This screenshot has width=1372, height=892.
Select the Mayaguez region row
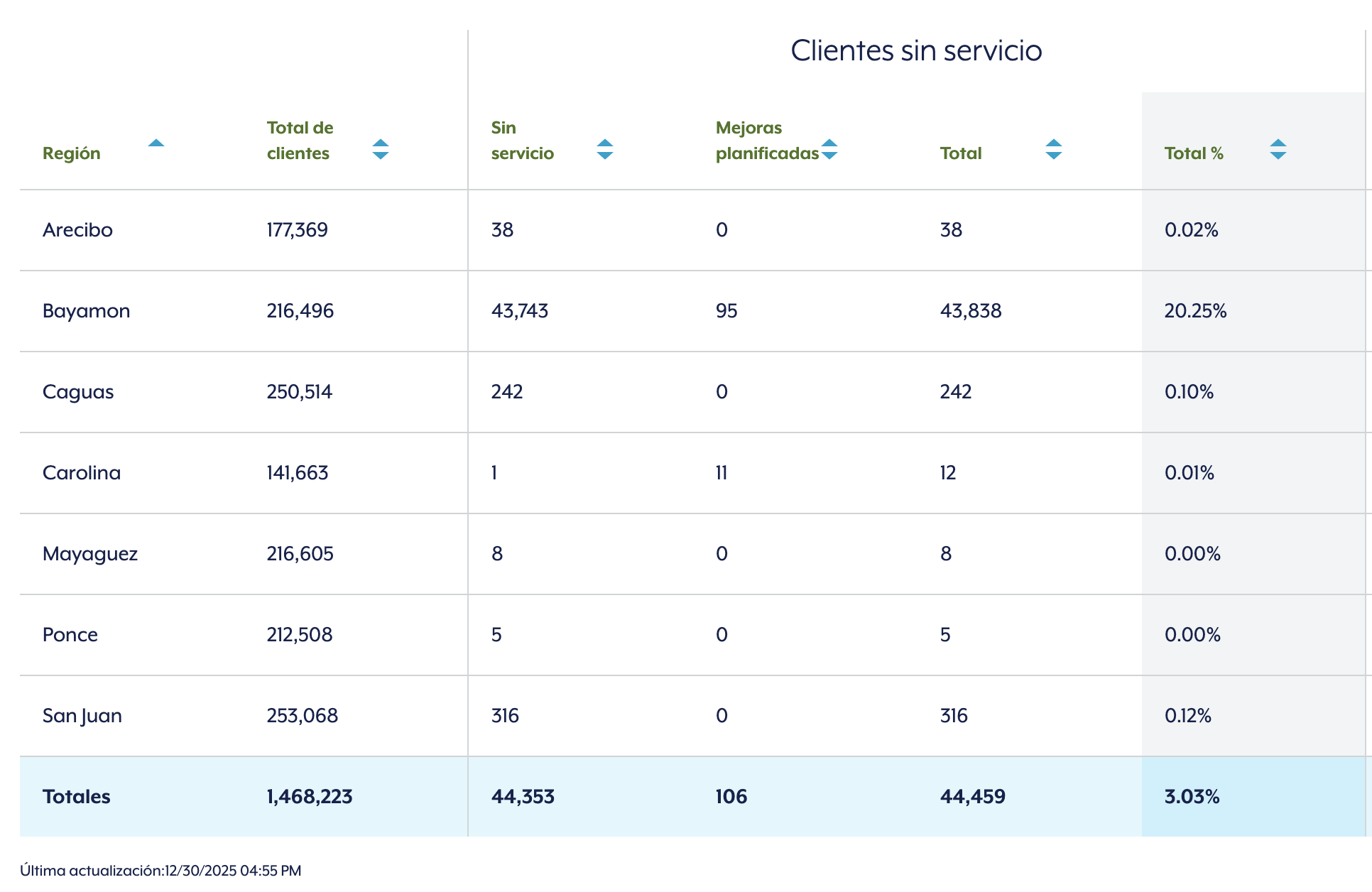(x=90, y=554)
